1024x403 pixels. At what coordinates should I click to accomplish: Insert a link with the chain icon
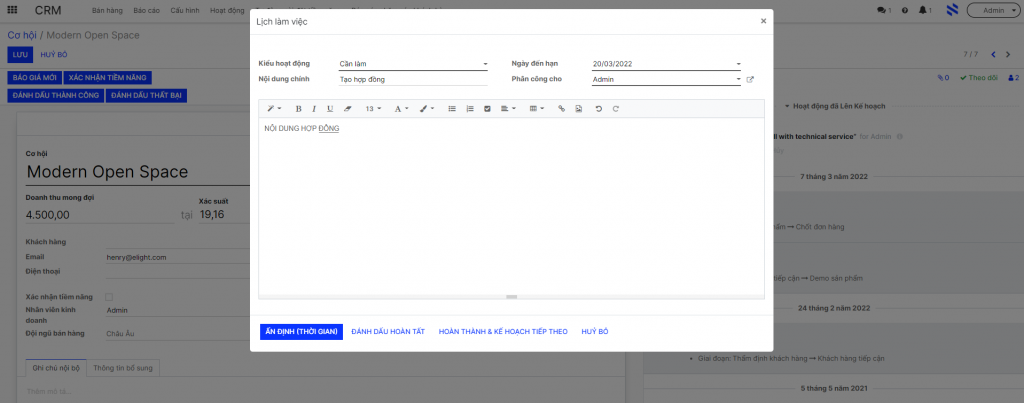pos(561,109)
